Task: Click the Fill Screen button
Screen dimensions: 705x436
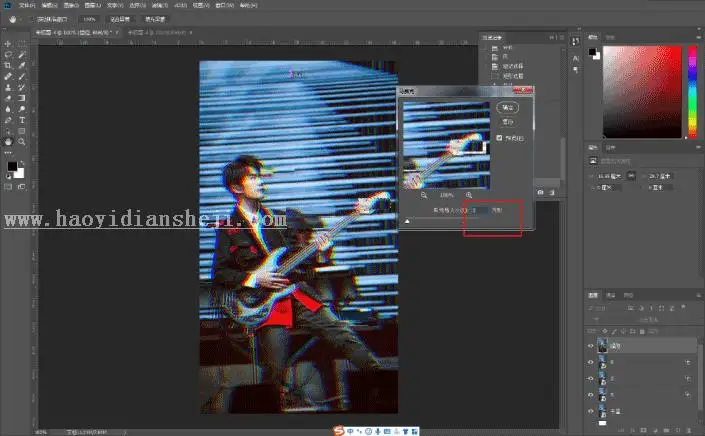Action: [155, 19]
